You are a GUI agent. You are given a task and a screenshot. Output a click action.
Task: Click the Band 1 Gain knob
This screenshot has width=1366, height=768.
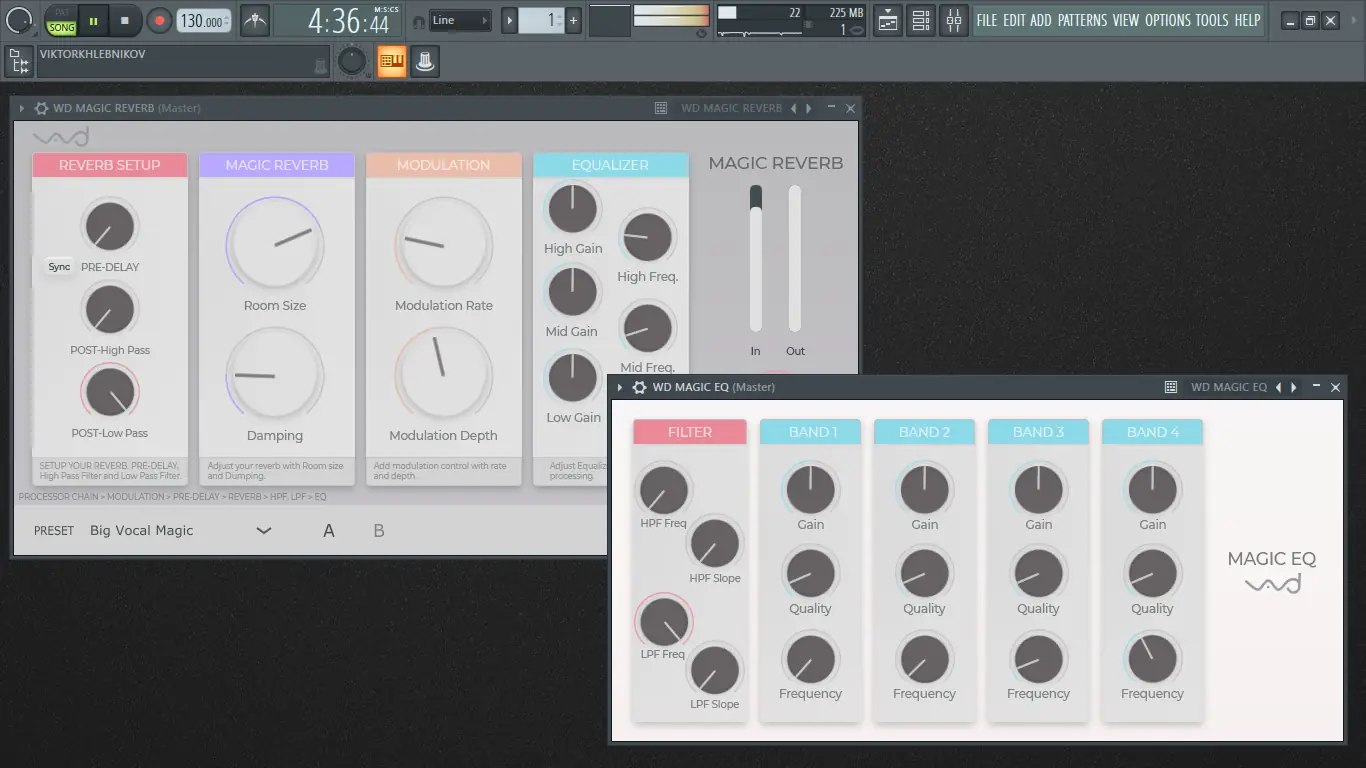pos(810,490)
